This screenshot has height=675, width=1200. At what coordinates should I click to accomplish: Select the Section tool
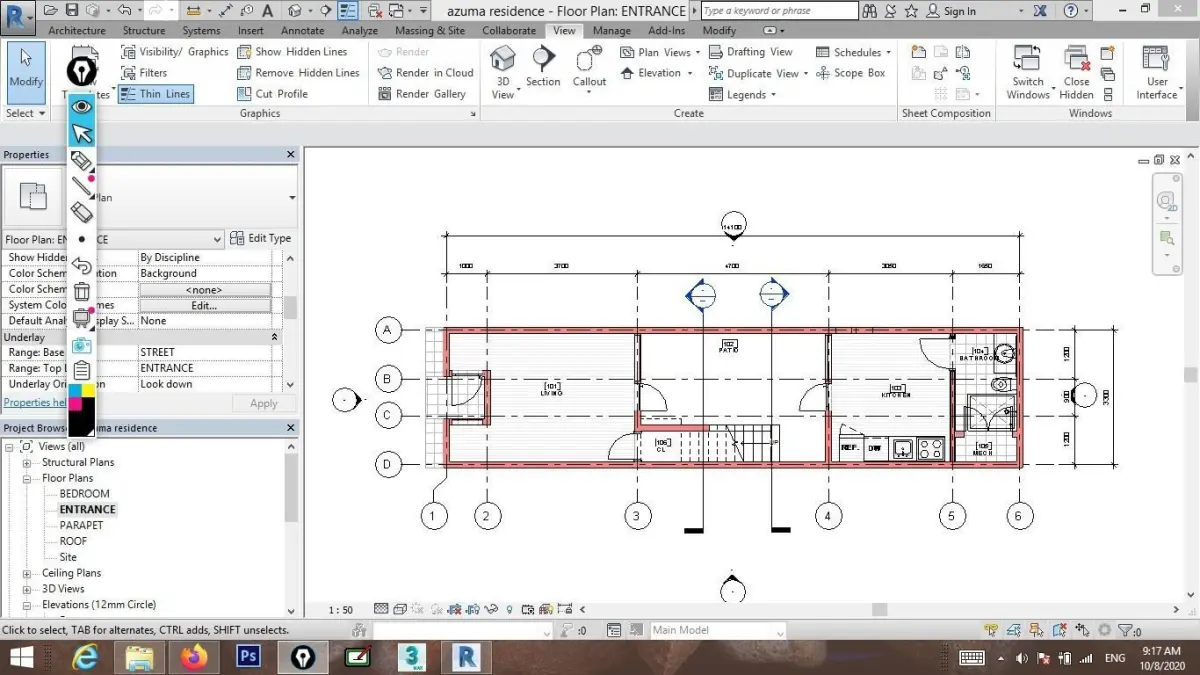coord(543,68)
